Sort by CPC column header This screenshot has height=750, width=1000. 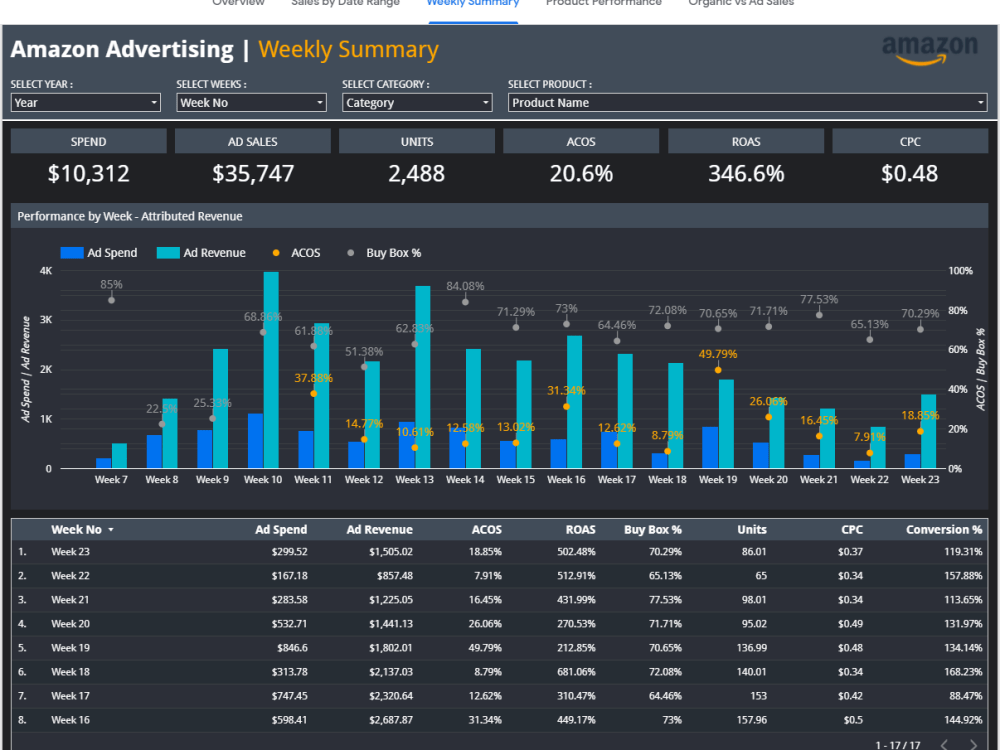coord(852,529)
